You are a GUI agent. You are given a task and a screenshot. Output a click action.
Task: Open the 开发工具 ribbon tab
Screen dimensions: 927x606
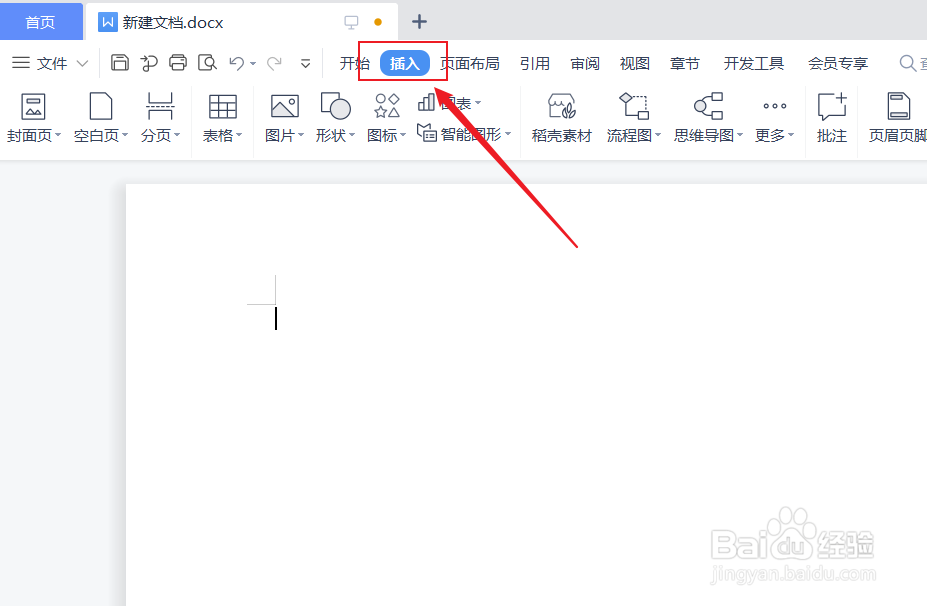754,63
